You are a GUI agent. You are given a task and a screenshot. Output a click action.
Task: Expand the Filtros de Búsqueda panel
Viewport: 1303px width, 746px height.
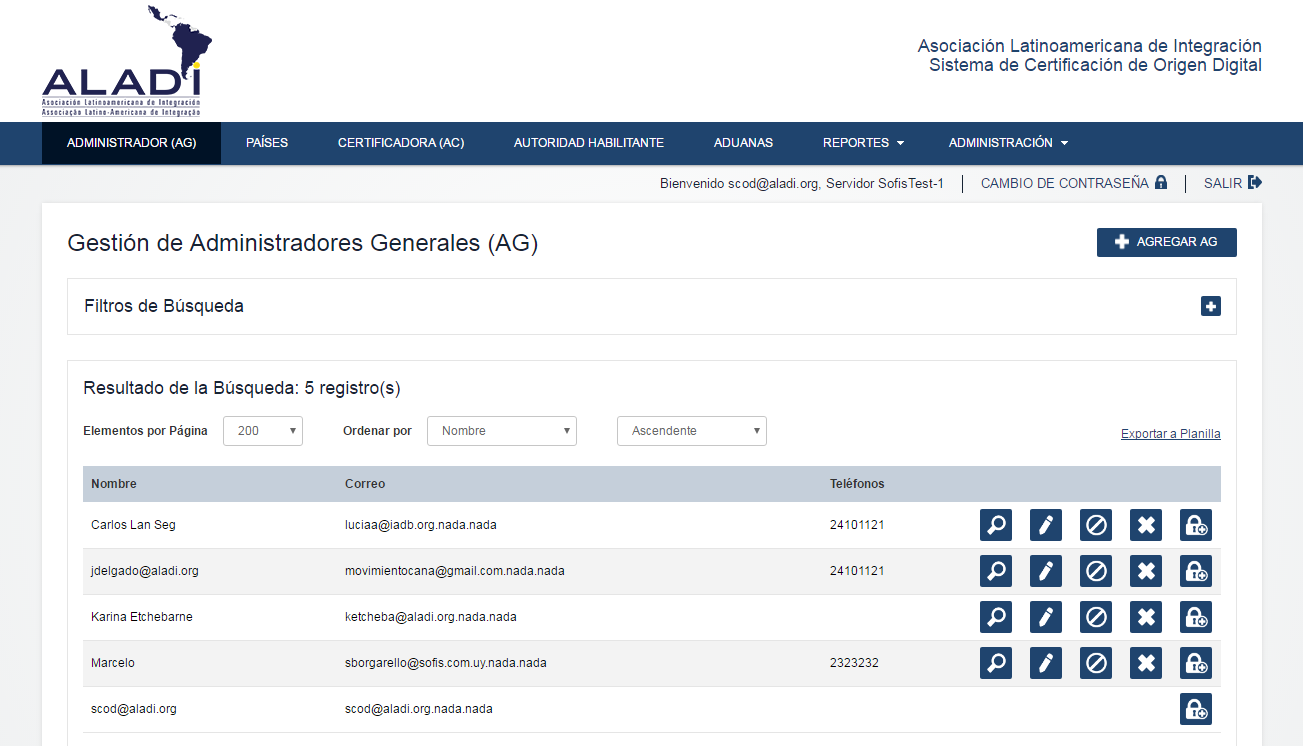[1210, 307]
